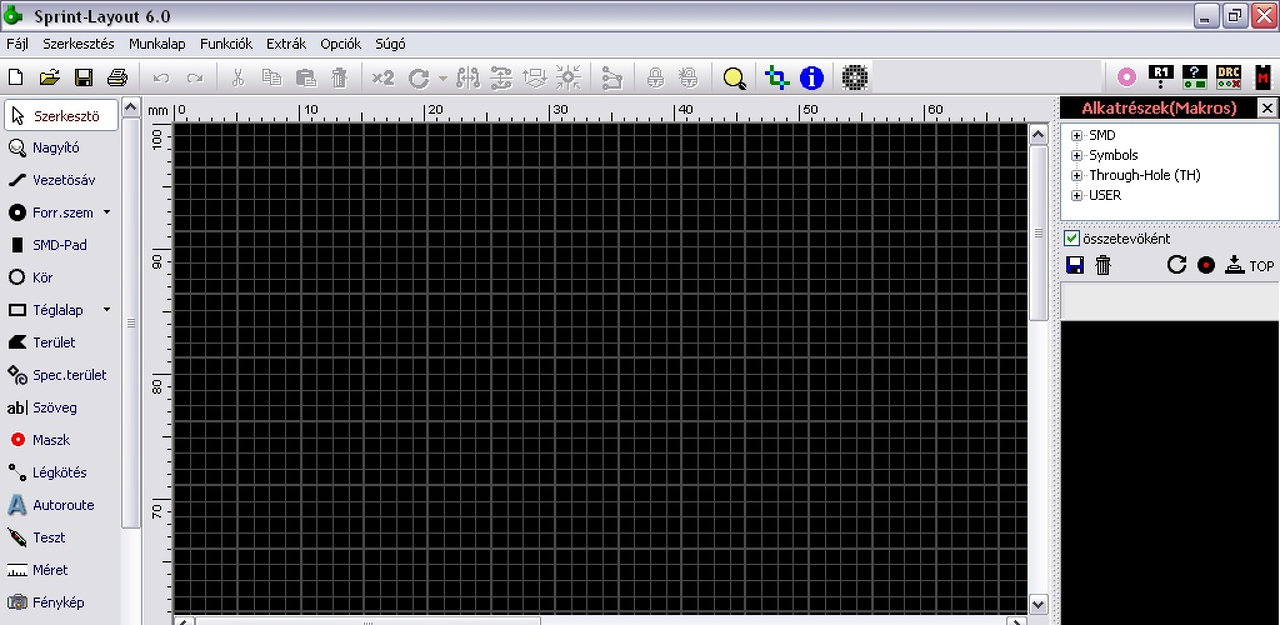This screenshot has height=625, width=1280.
Task: Save macro with the panel diskette icon
Action: (x=1075, y=266)
